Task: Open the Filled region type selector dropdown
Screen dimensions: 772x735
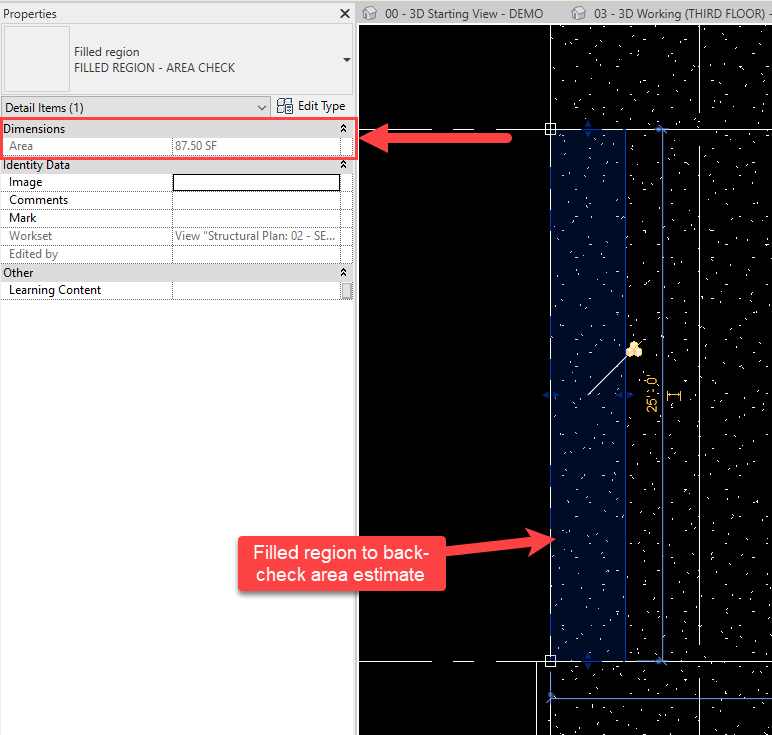Action: 347,60
